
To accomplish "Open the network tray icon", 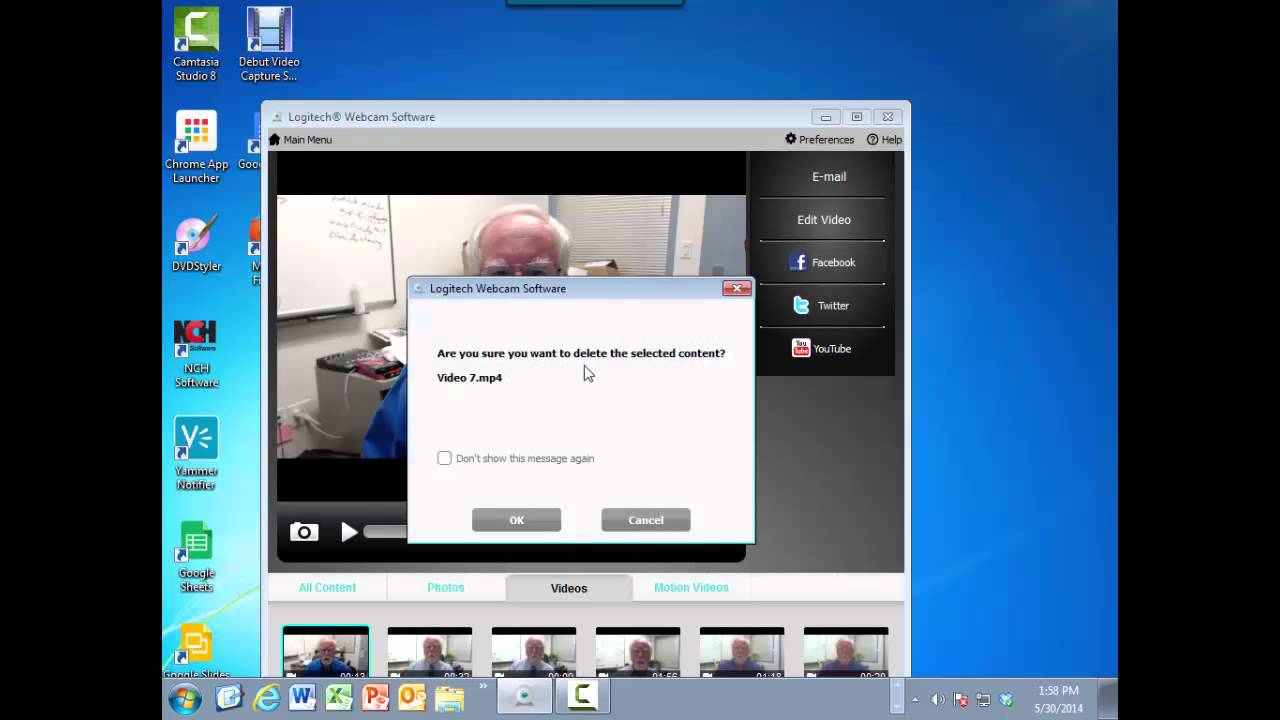I will click(983, 700).
